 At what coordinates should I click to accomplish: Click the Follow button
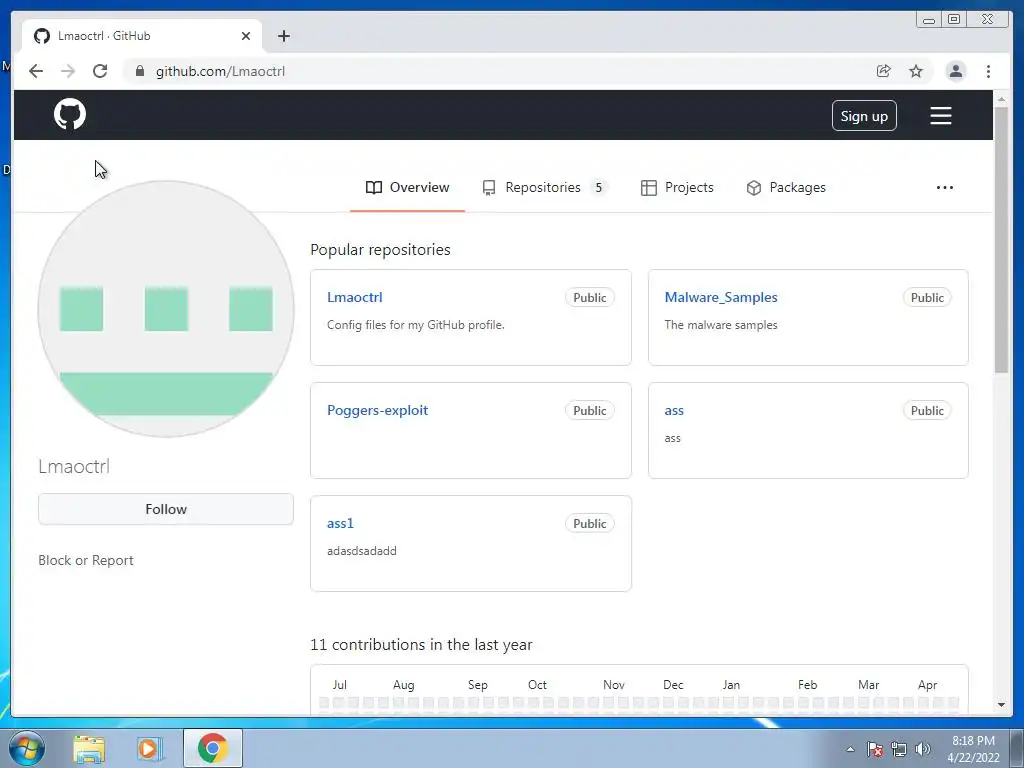point(166,509)
